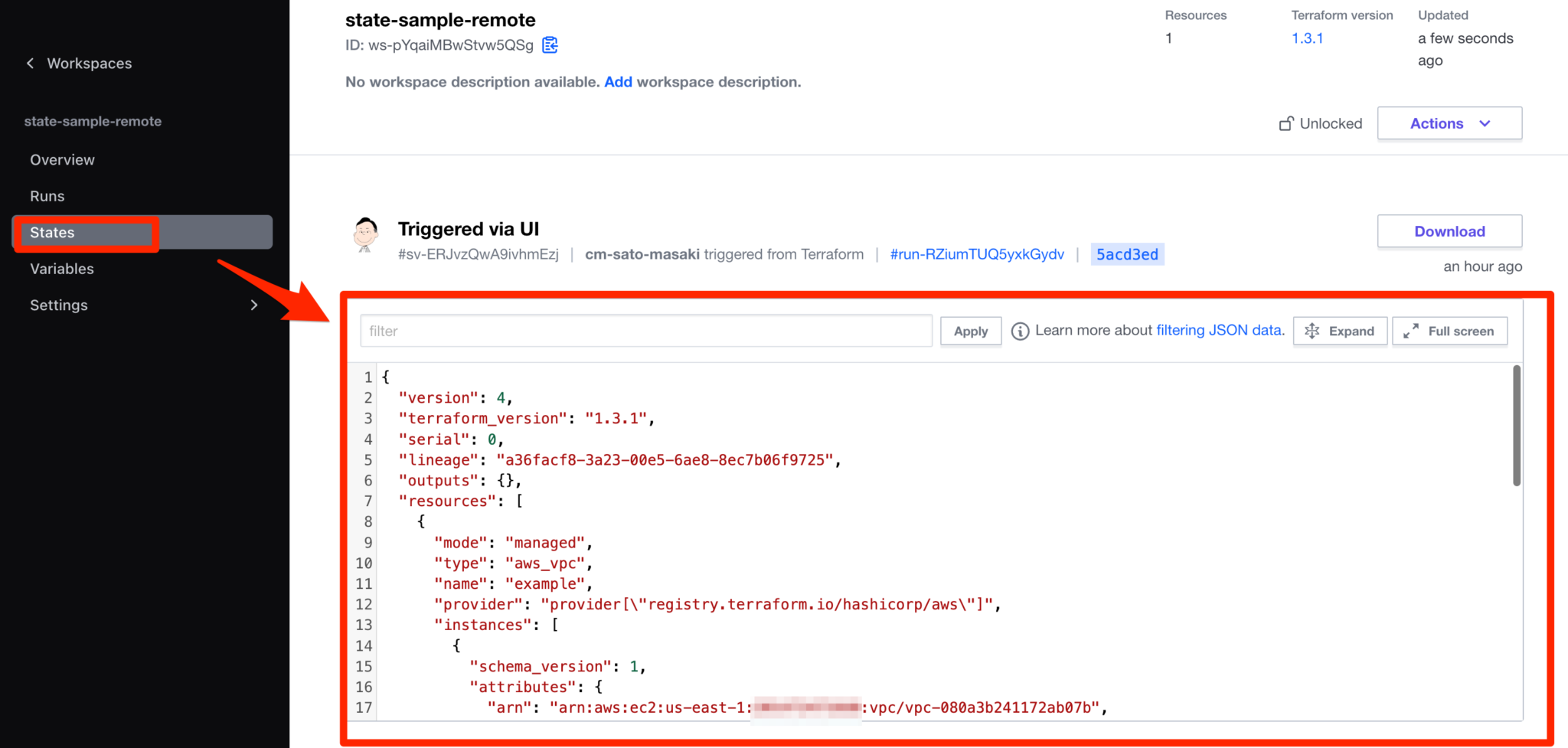1568x748 pixels.
Task: Navigate back using the Workspaces chevron
Action: (30, 63)
